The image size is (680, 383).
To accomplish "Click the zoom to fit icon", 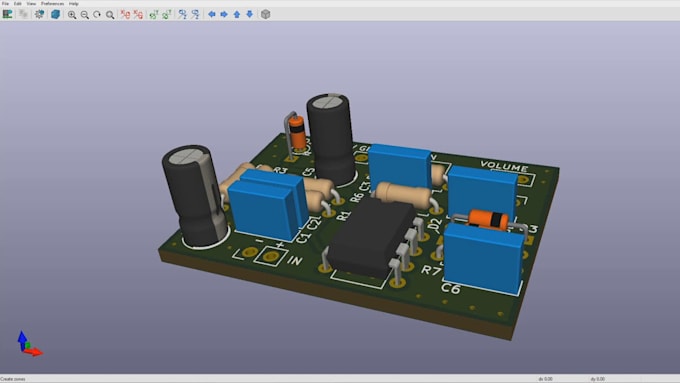I will point(110,15).
